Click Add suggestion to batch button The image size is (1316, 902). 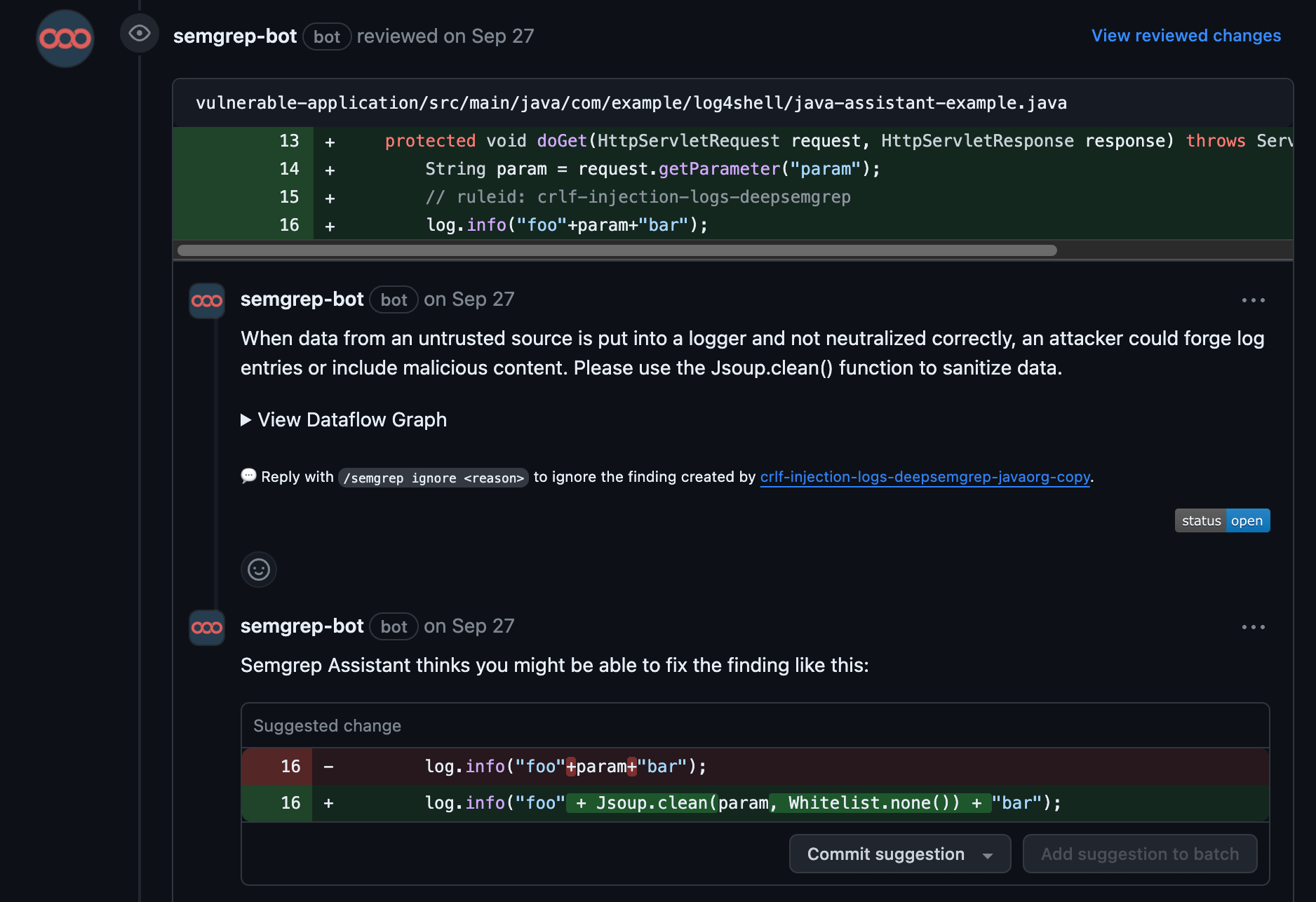(1140, 854)
